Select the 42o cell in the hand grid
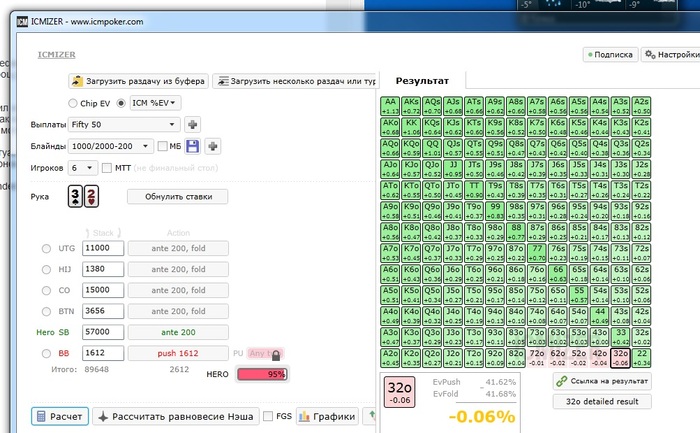 click(x=600, y=358)
